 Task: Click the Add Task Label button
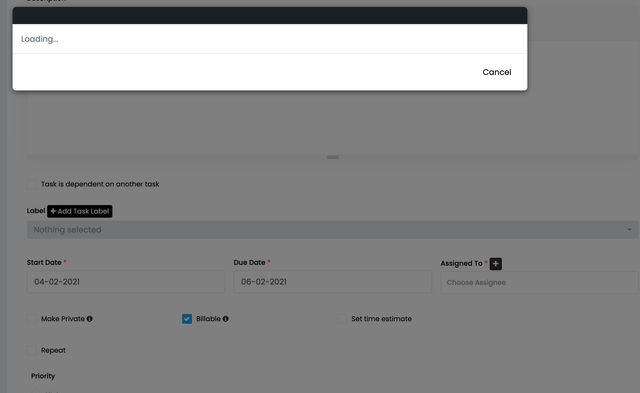80,211
